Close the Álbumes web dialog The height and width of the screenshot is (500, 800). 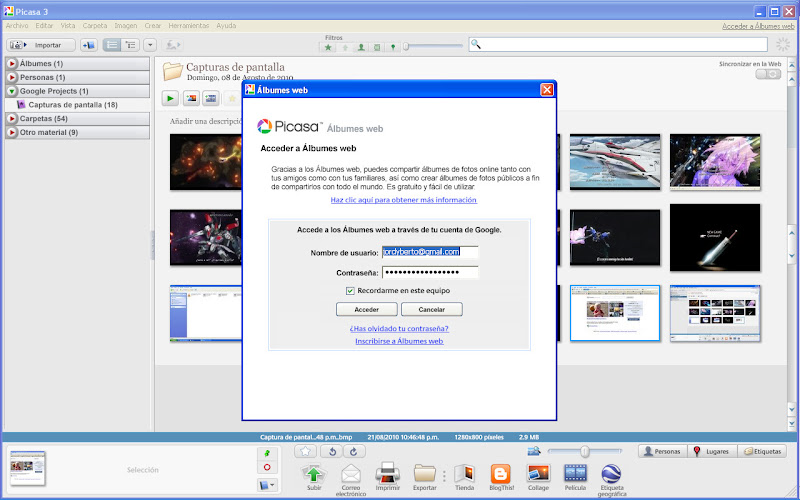pos(547,90)
